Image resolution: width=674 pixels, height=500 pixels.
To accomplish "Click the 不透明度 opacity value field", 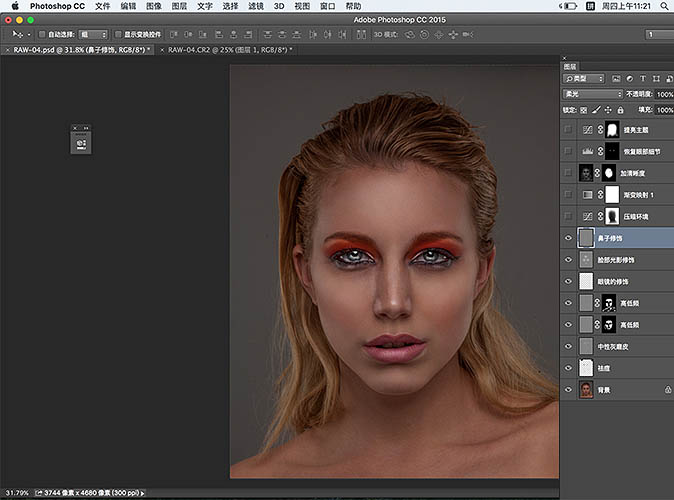I will [664, 94].
